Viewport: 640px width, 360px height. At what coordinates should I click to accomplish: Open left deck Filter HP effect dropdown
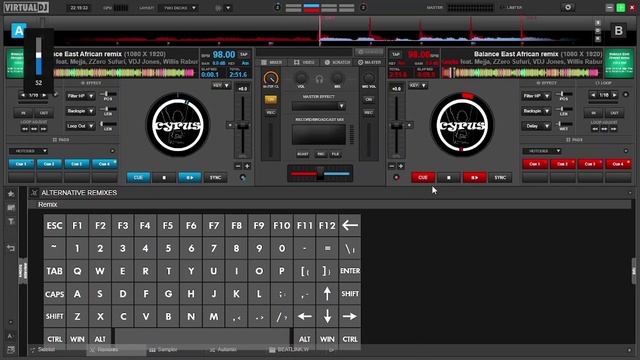coord(80,96)
